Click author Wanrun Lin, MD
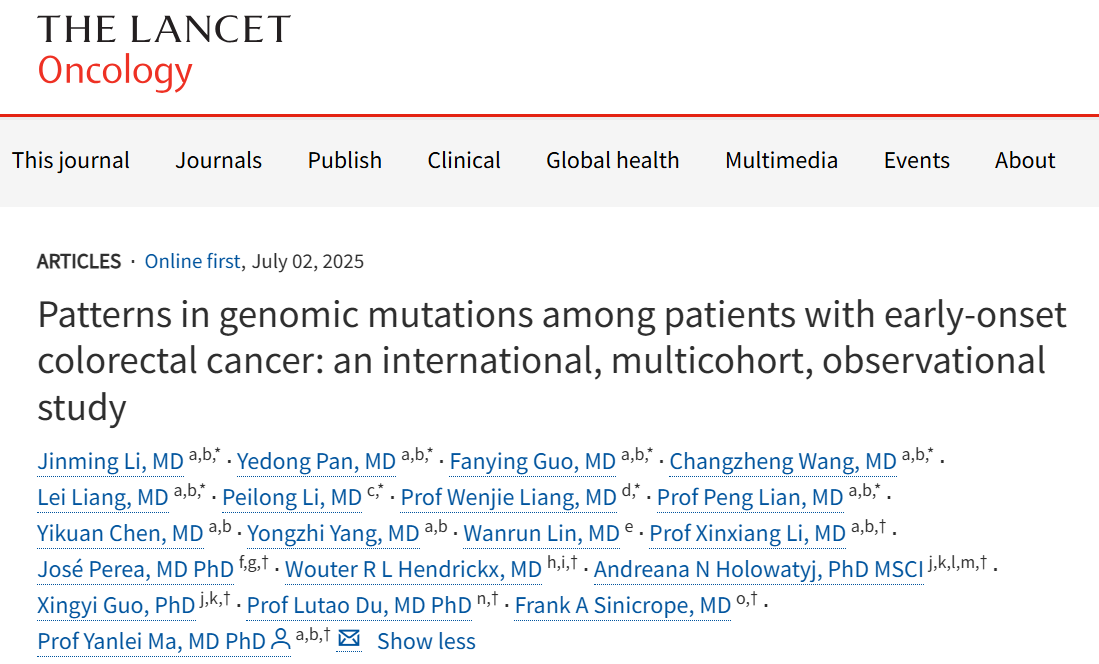 (541, 534)
